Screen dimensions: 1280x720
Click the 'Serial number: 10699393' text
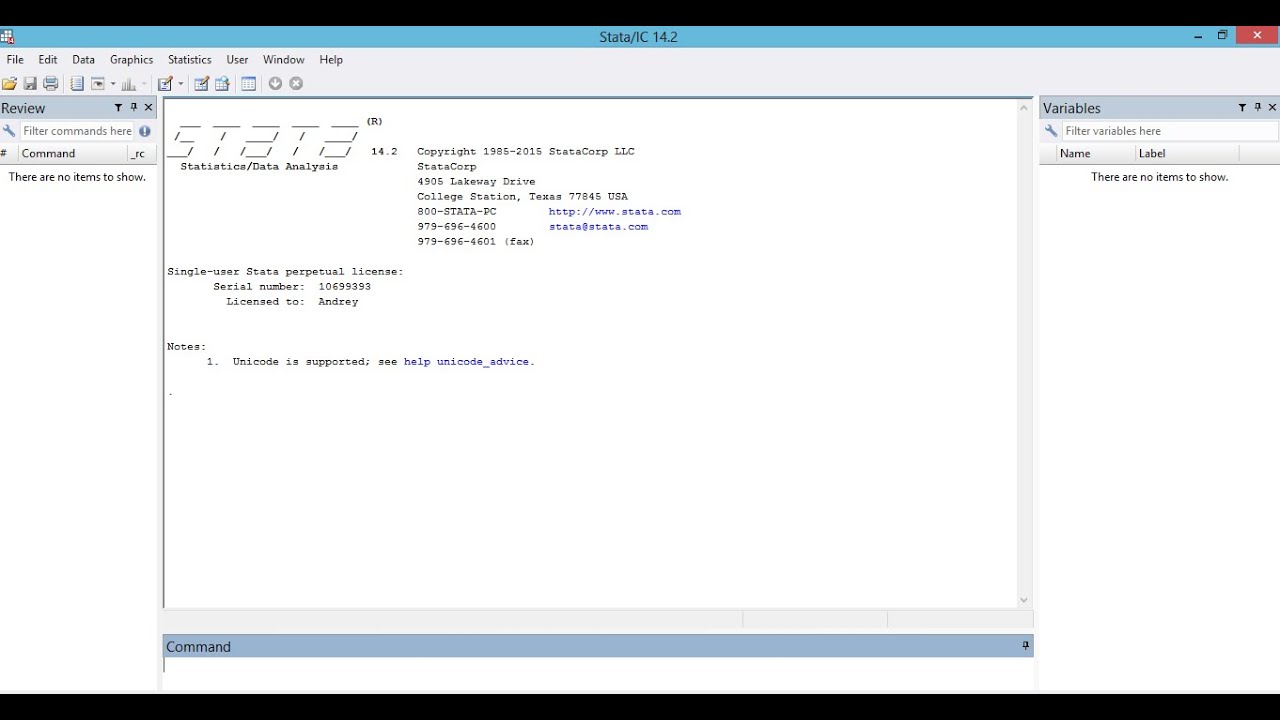(292, 287)
